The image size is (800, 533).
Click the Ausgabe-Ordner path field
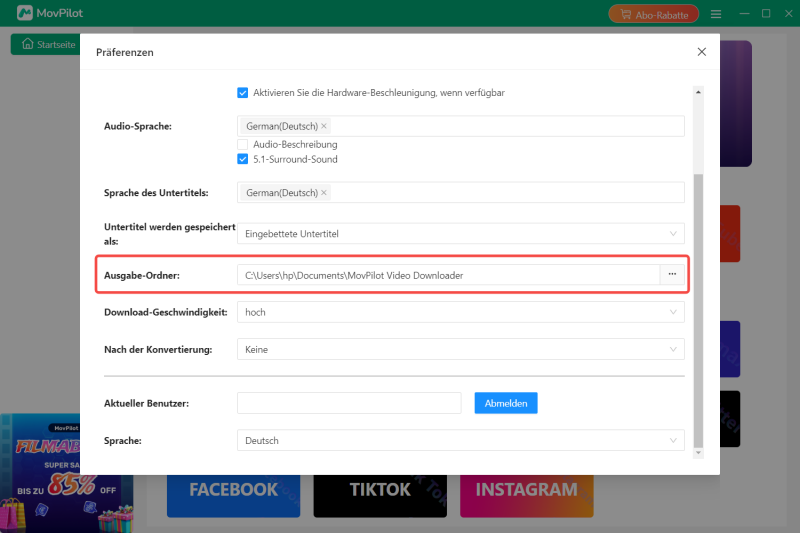tap(448, 275)
